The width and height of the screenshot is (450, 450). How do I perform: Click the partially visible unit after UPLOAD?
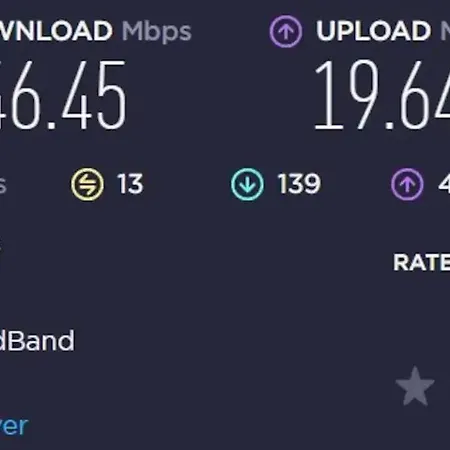tap(445, 31)
